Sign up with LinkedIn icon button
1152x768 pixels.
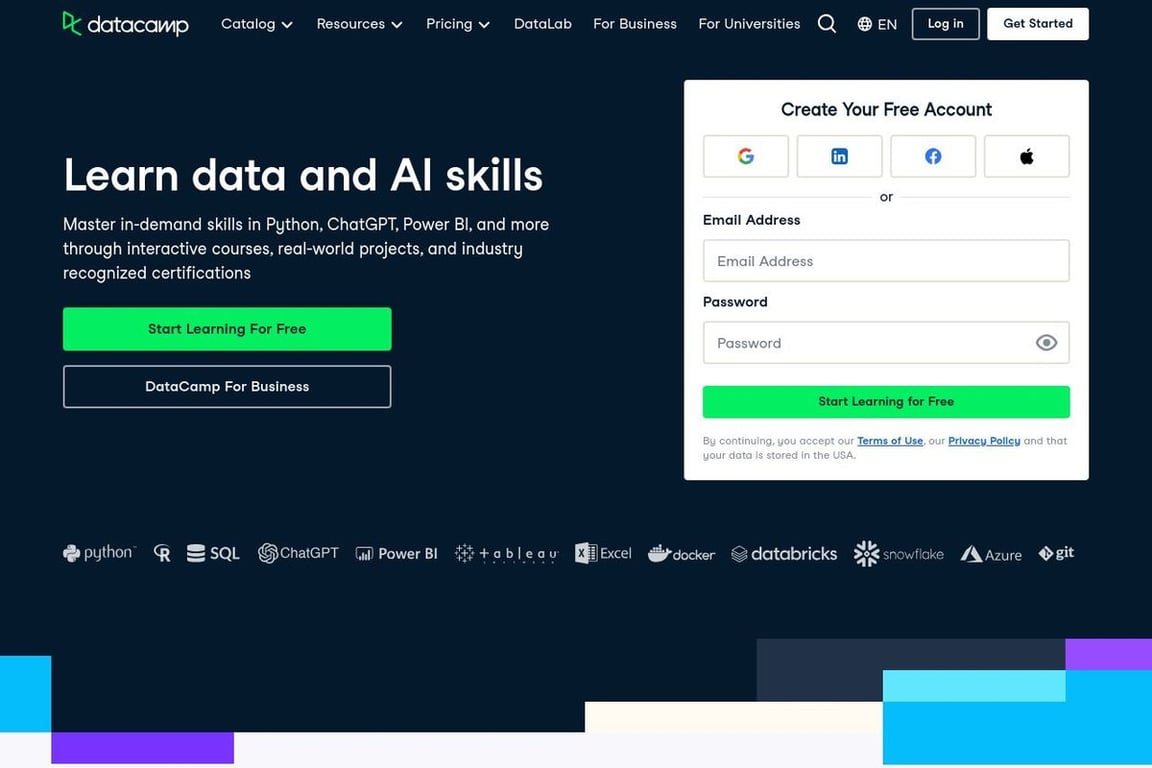[x=839, y=156]
